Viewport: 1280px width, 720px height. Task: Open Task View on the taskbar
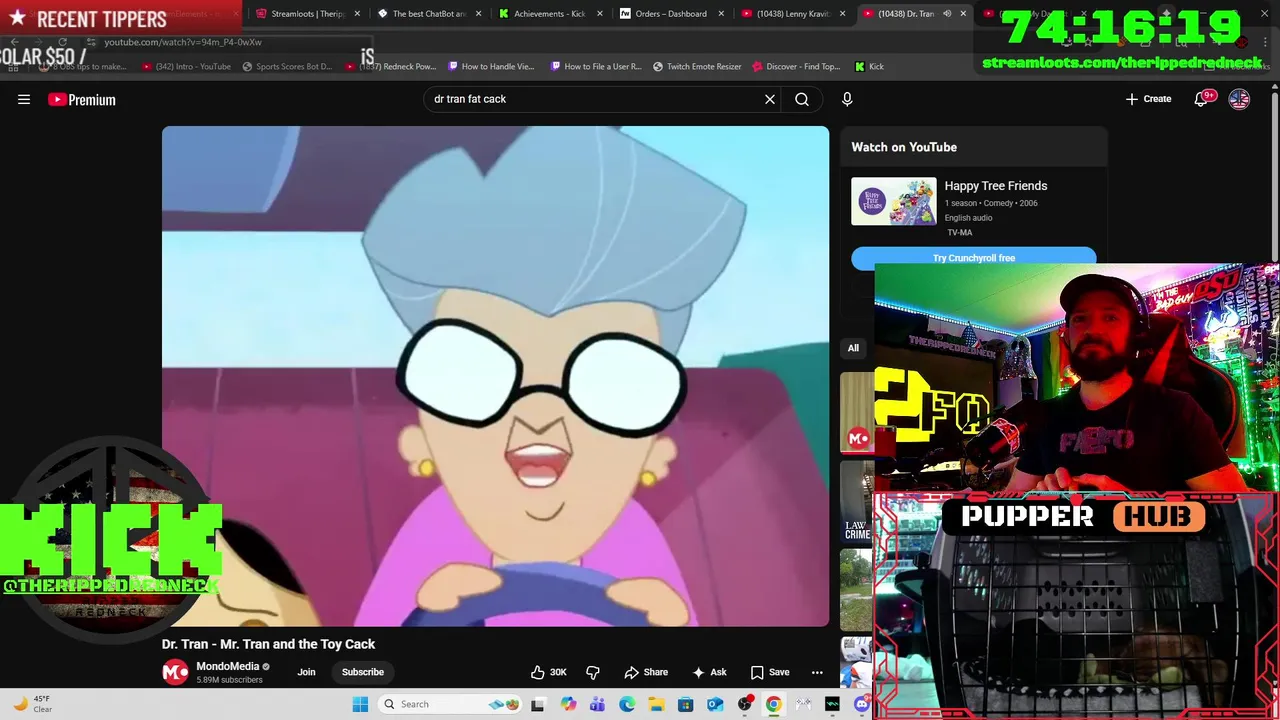click(x=538, y=704)
